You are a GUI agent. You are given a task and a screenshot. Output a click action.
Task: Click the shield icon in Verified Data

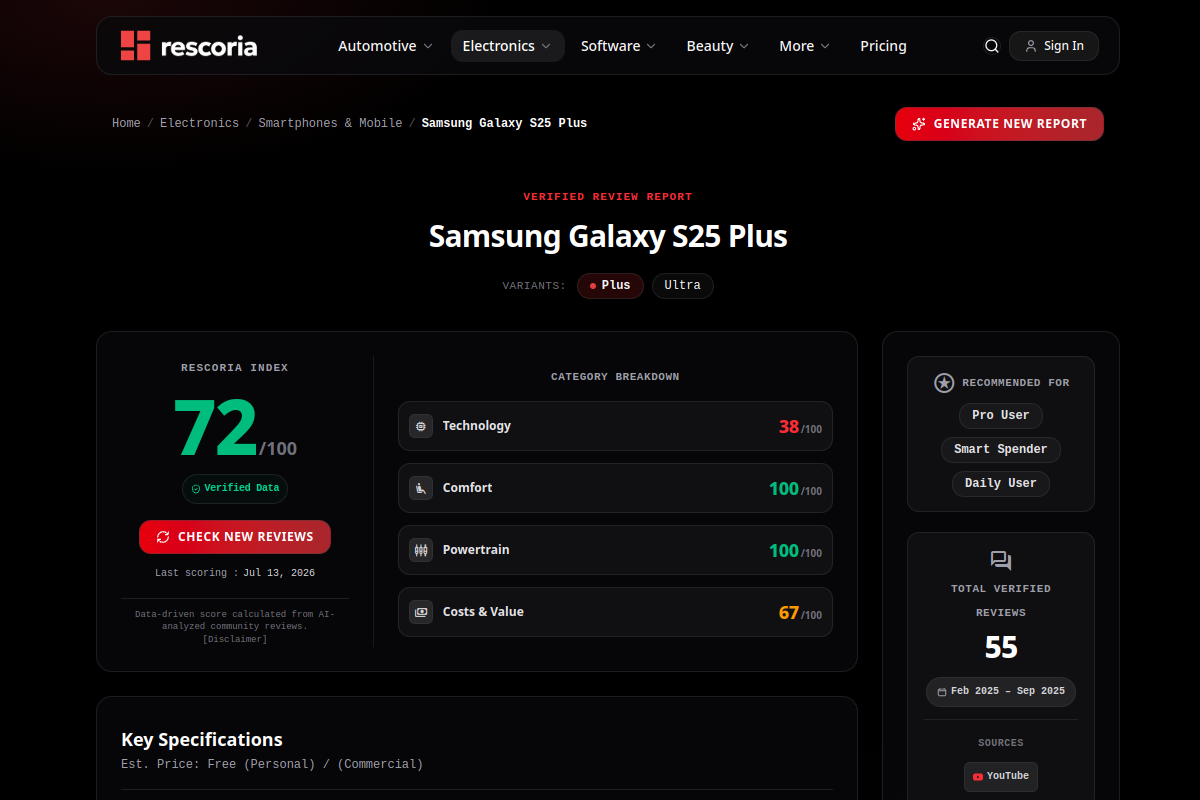tap(196, 489)
